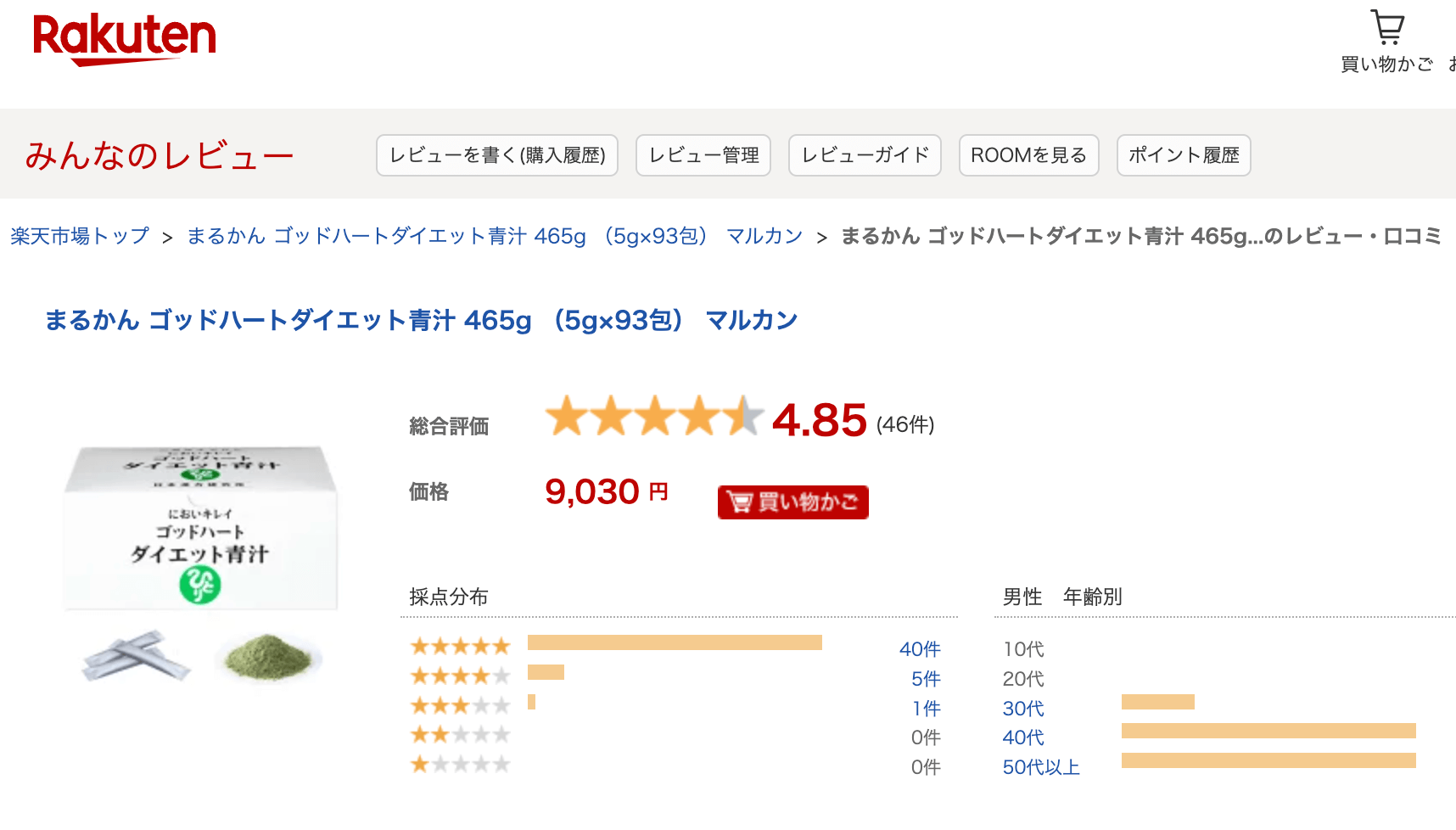Click the blue product title heading link
Image resolution: width=1456 pixels, height=830 pixels.
point(421,321)
